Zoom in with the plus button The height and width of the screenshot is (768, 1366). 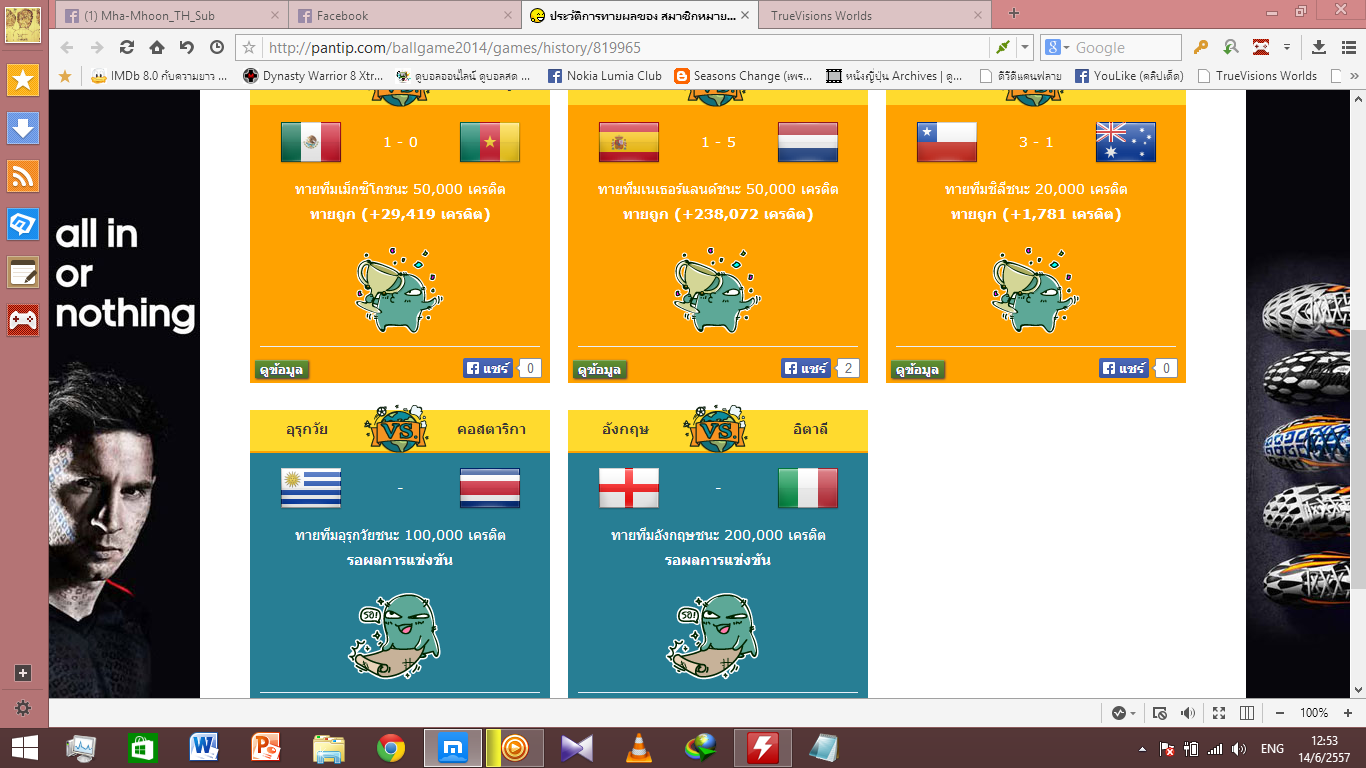click(1347, 713)
